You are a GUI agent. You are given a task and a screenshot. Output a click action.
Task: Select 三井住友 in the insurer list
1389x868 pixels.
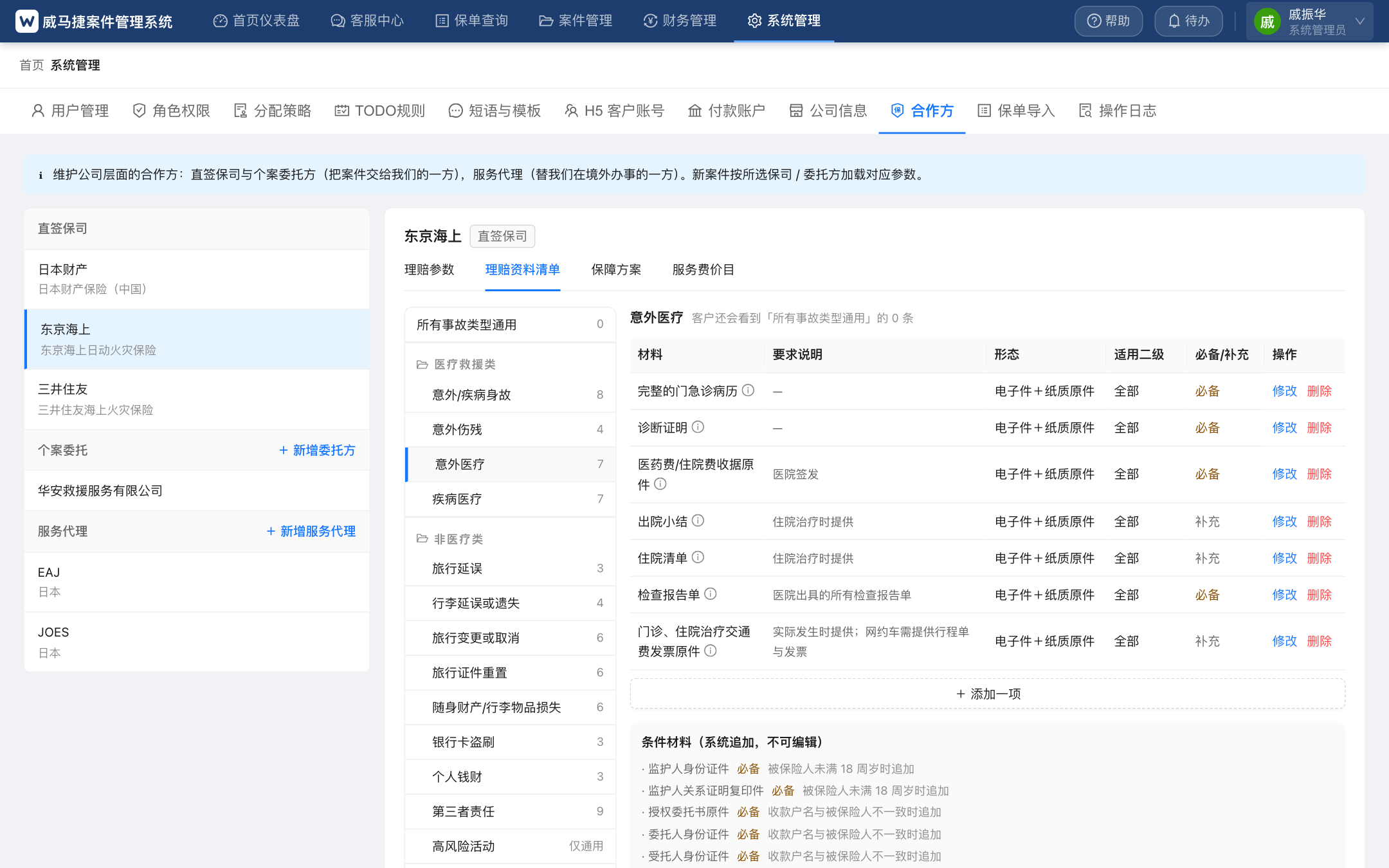coord(197,399)
